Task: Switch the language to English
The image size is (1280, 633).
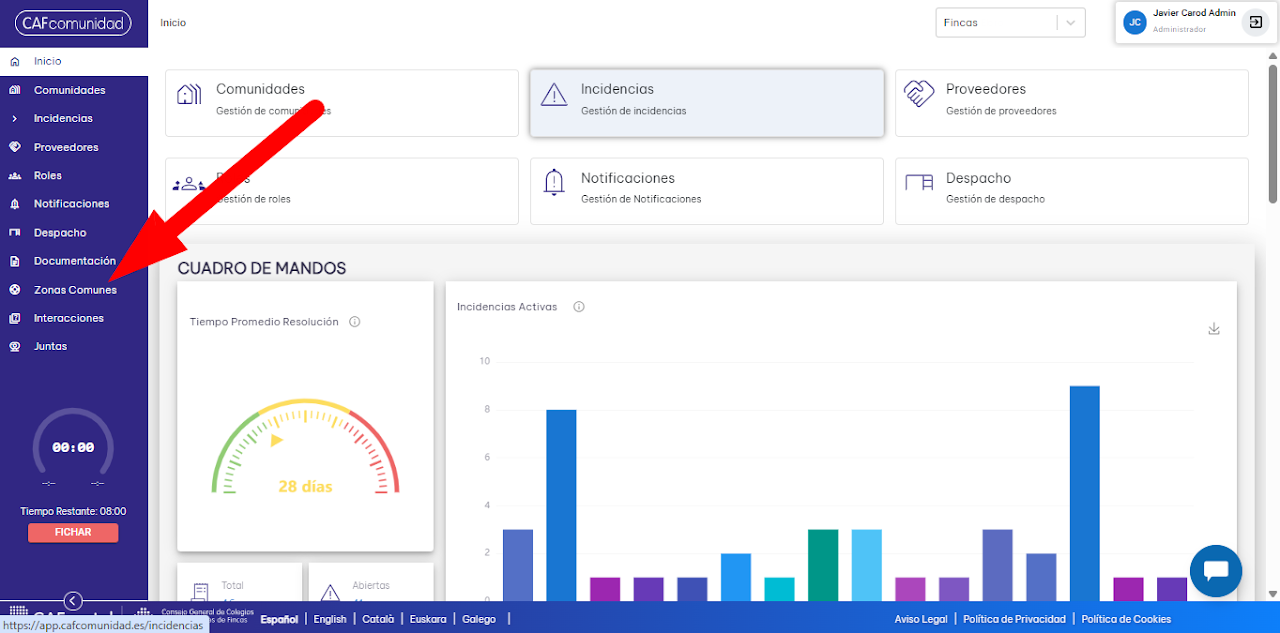Action: point(330,619)
